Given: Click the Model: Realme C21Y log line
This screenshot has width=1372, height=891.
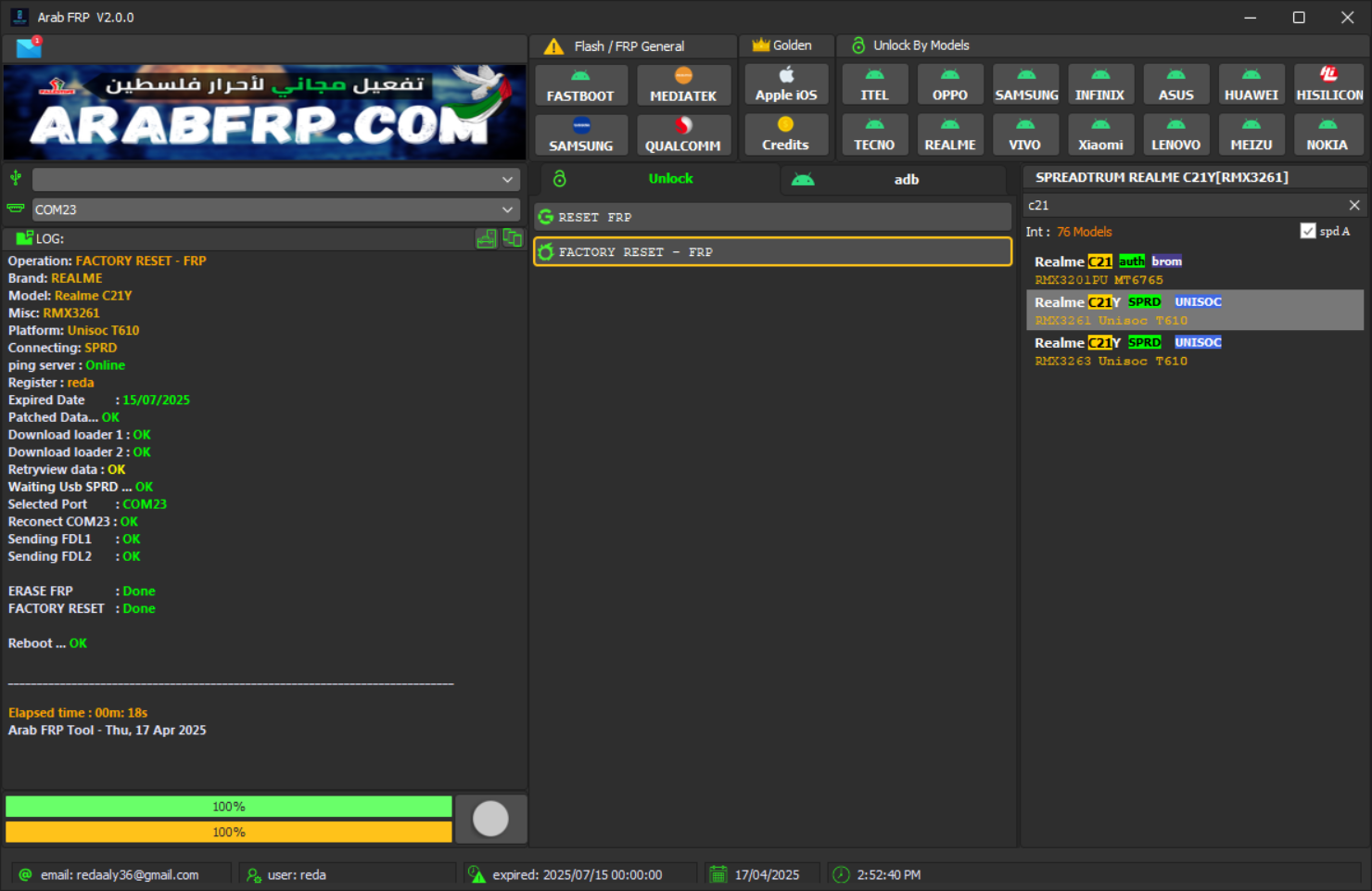Looking at the screenshot, I should pyautogui.click(x=70, y=296).
